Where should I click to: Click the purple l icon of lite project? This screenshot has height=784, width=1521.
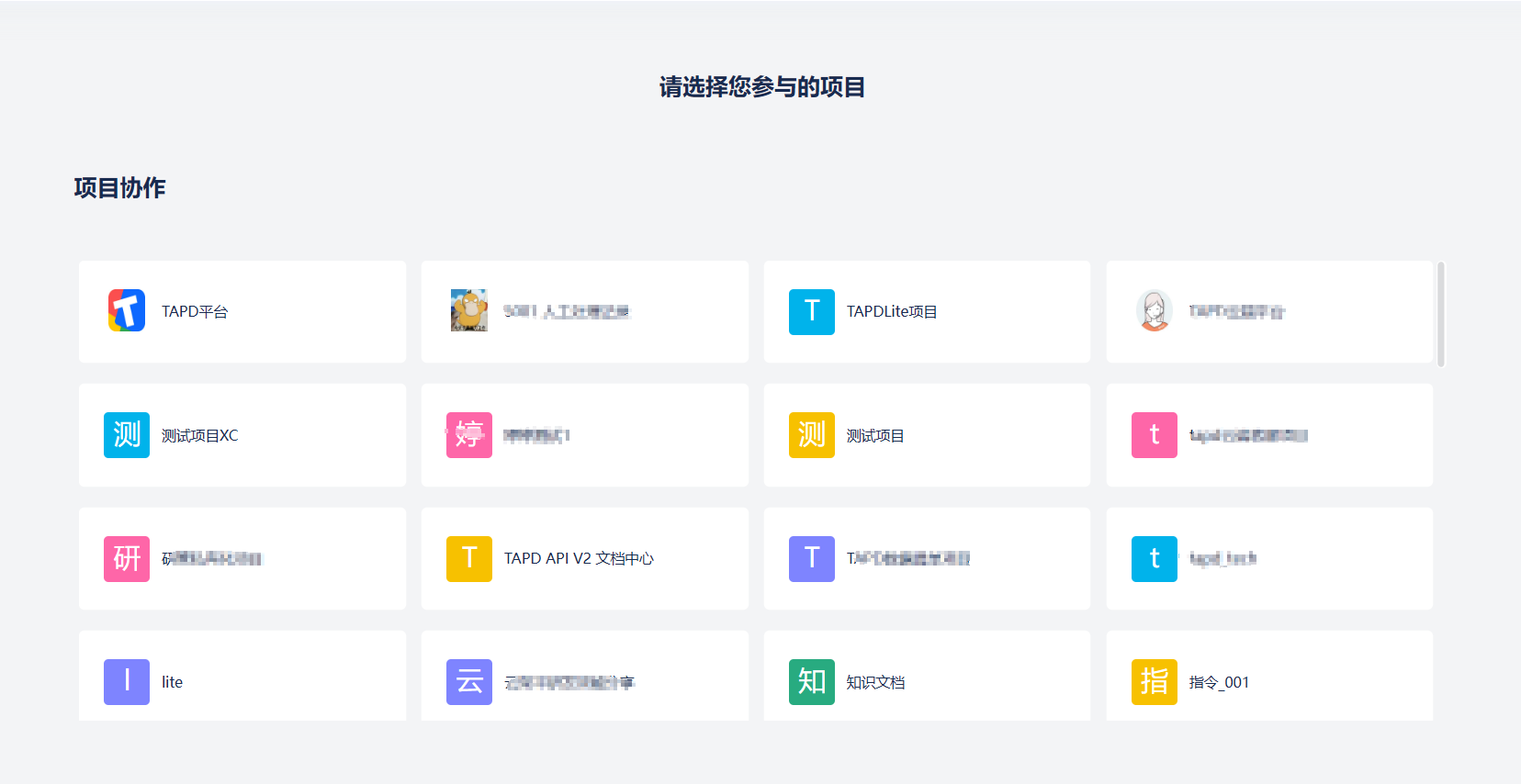pos(127,682)
